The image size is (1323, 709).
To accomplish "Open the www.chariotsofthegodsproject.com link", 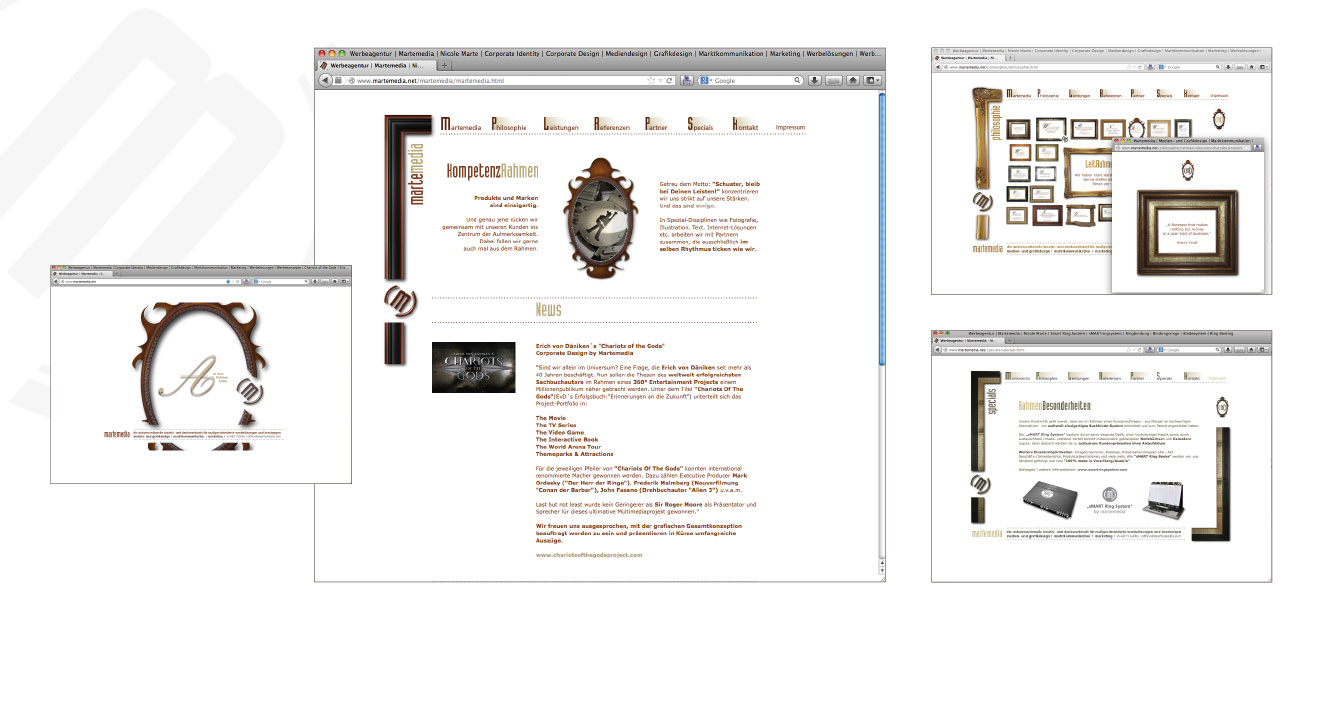I will tap(589, 553).
